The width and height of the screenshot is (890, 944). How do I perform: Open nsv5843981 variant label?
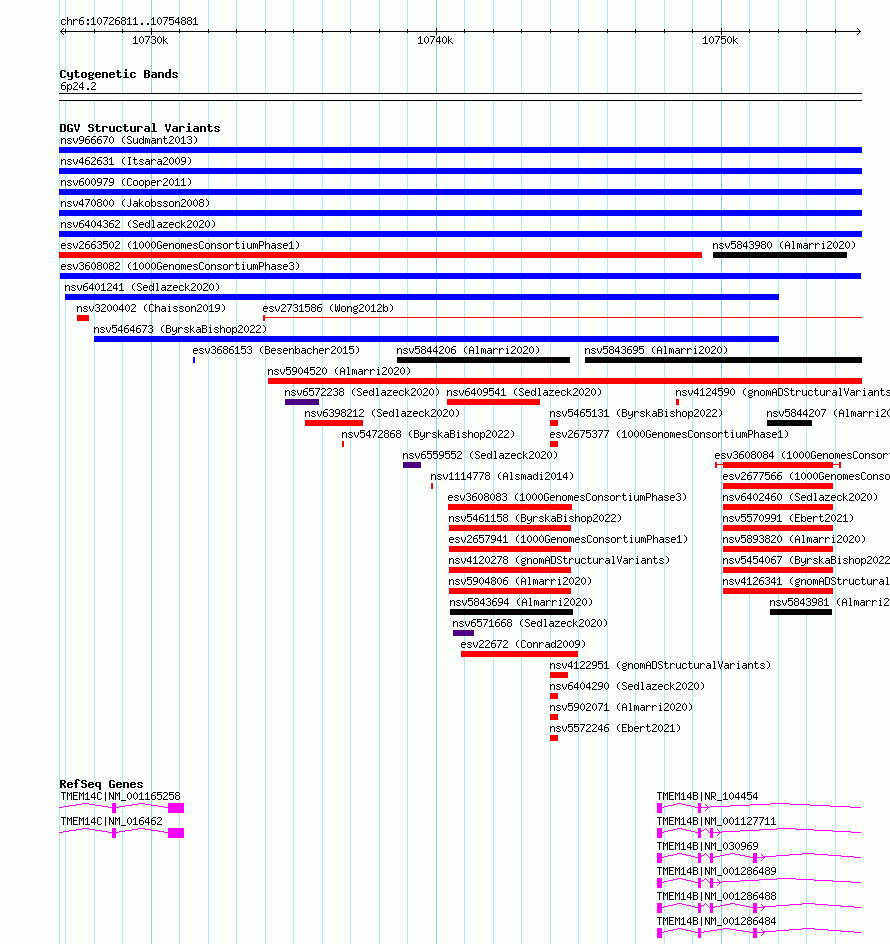coord(829,603)
